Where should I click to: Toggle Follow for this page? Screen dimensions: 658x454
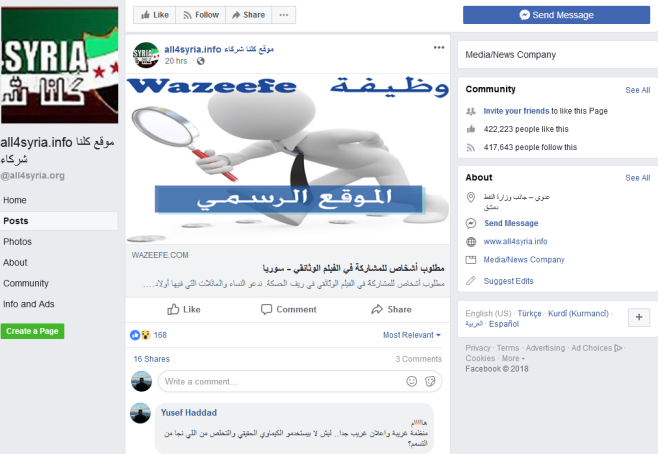(x=201, y=15)
